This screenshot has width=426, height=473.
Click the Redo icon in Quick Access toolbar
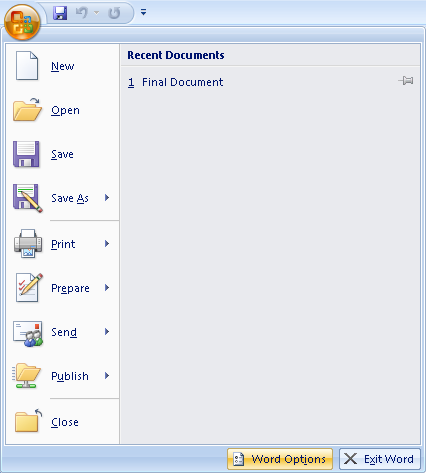(114, 13)
